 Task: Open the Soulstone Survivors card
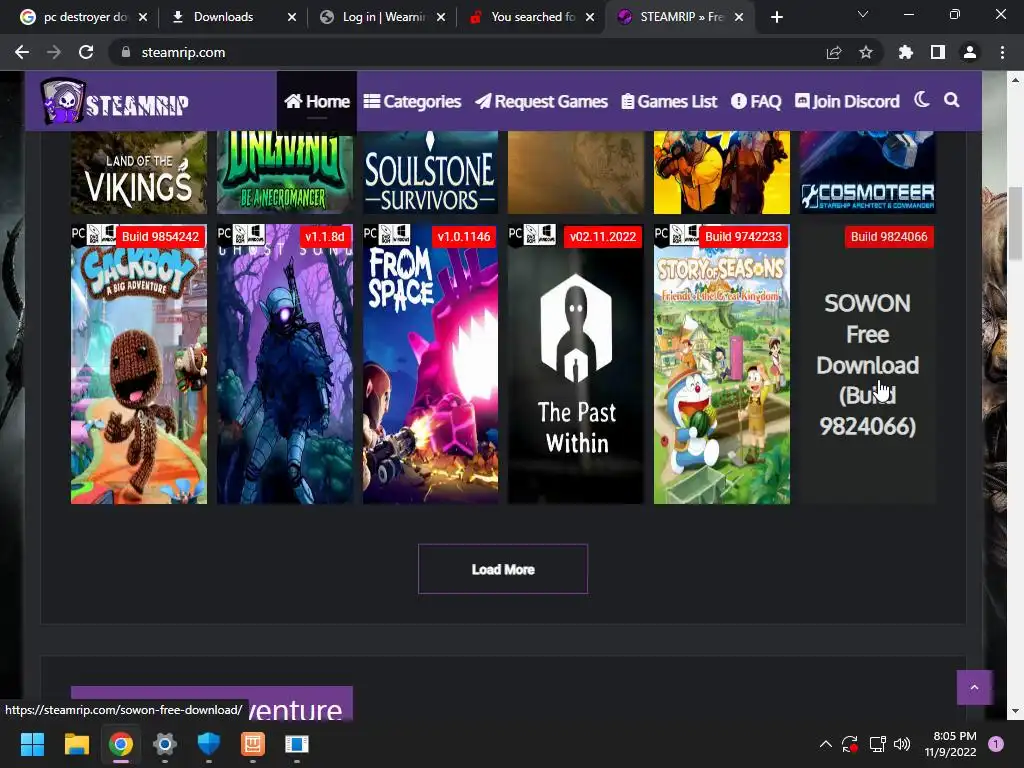430,172
